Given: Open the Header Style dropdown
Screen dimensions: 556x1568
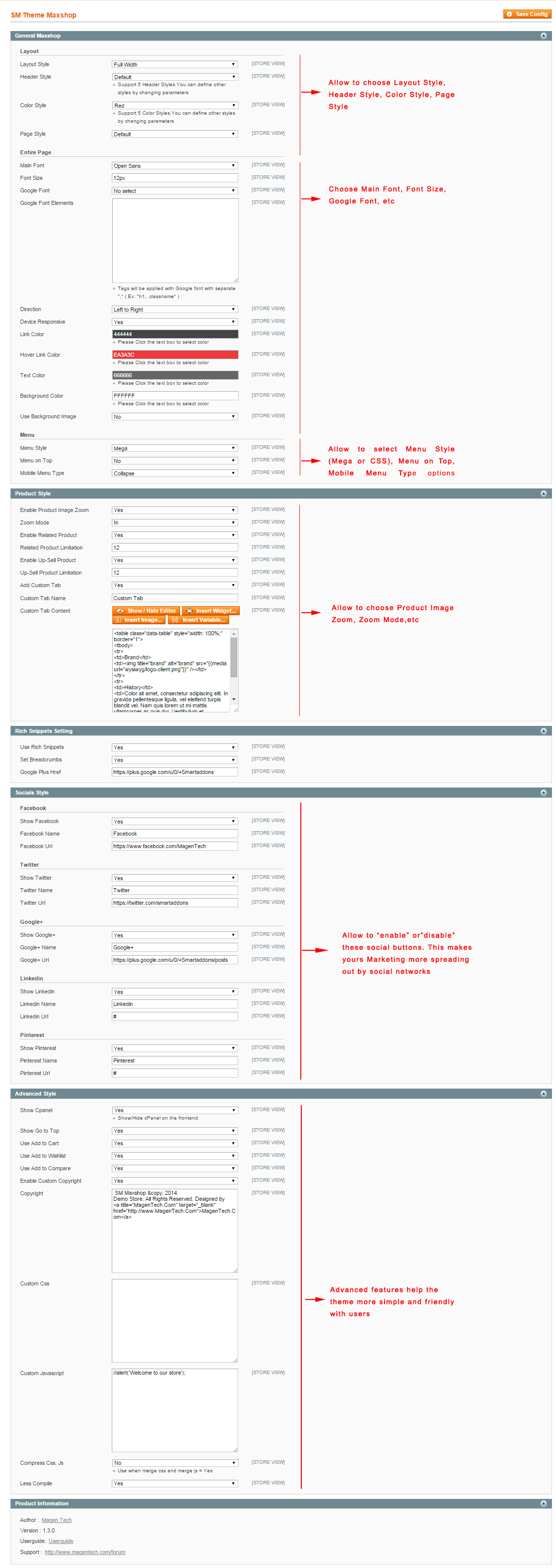Looking at the screenshot, I should pos(175,77).
